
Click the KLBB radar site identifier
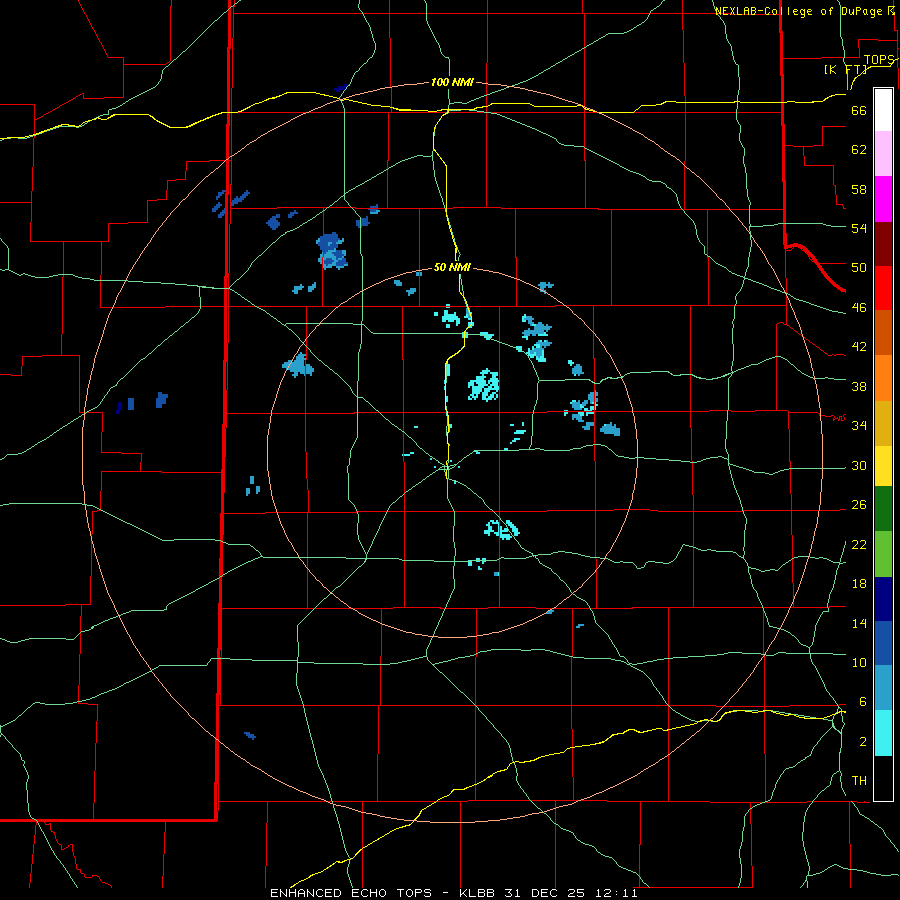coord(479,893)
